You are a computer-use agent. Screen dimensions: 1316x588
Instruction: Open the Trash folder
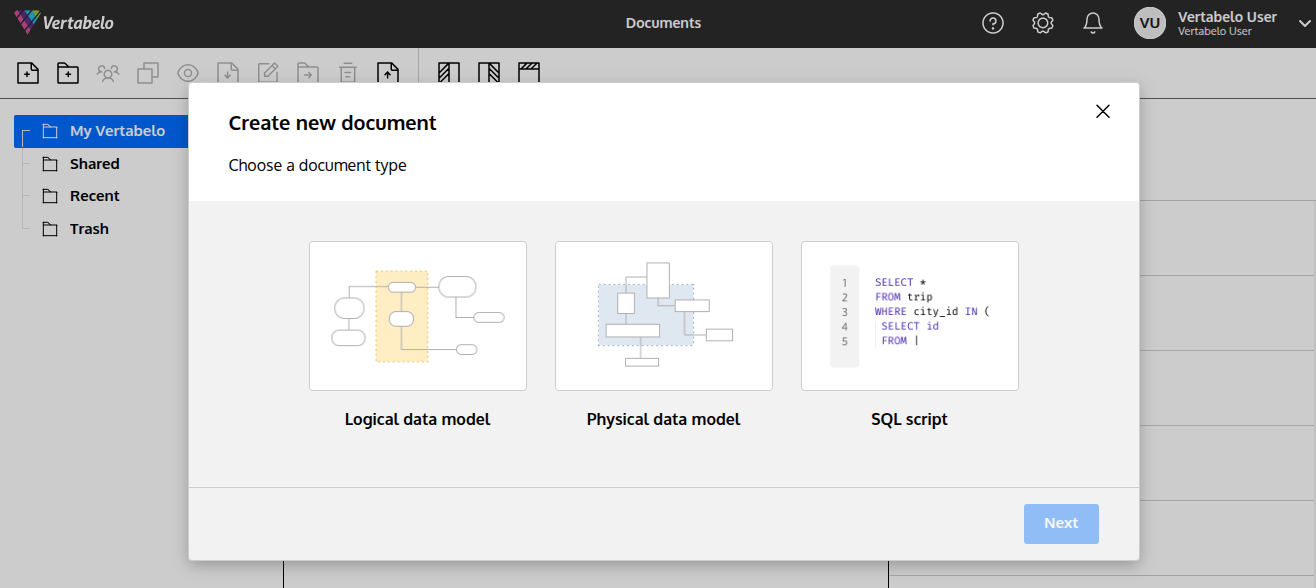tap(88, 228)
